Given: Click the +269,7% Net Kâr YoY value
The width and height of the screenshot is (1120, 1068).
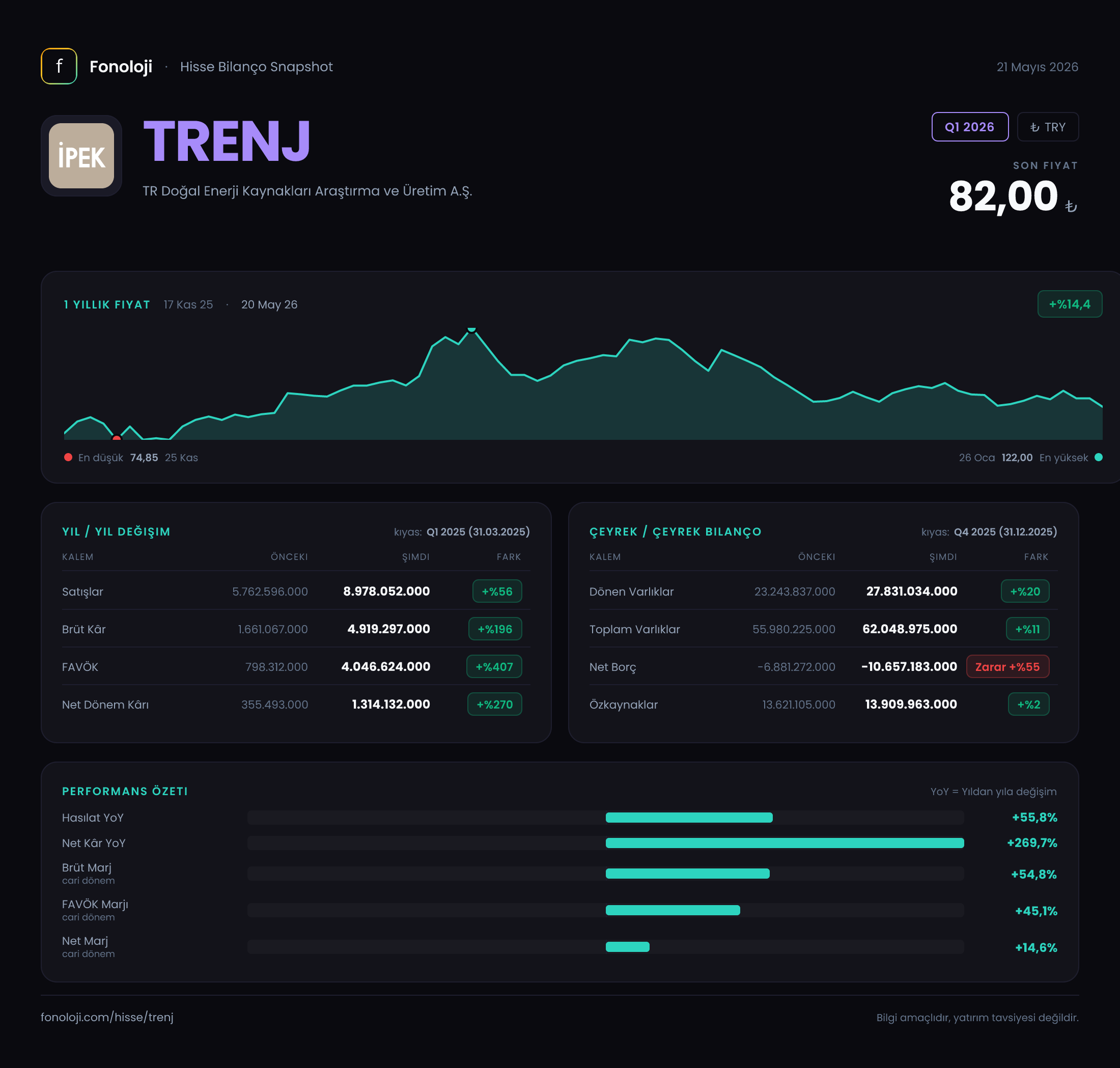Looking at the screenshot, I should pyautogui.click(x=1032, y=842).
